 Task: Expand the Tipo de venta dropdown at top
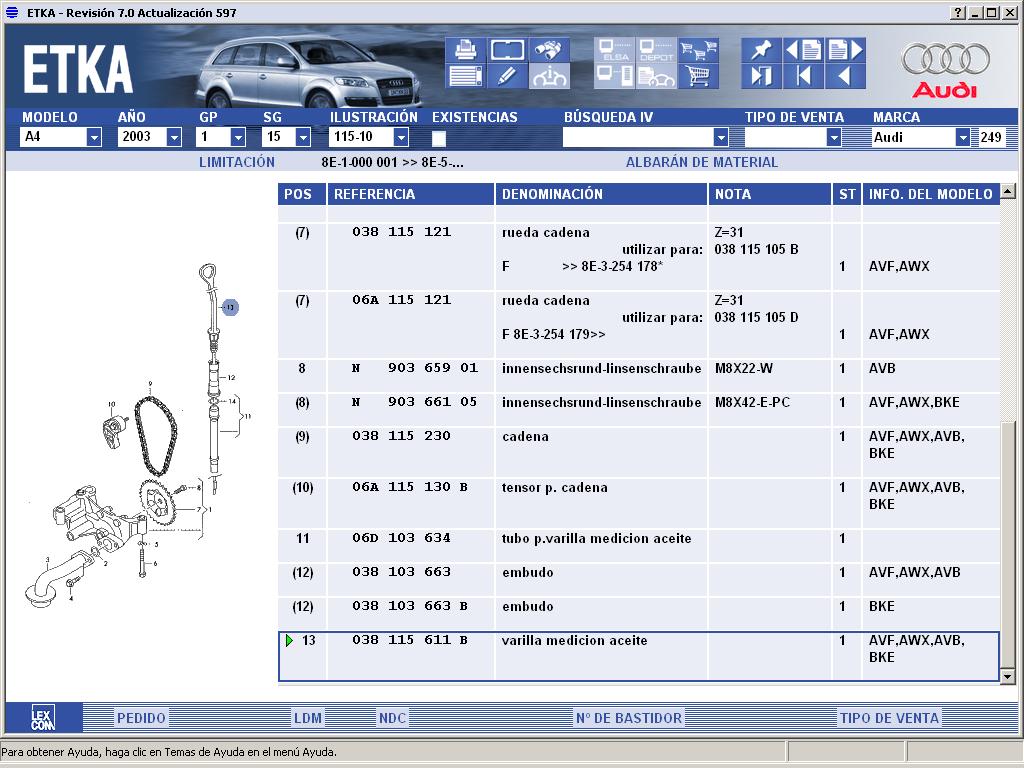pyautogui.click(x=833, y=137)
